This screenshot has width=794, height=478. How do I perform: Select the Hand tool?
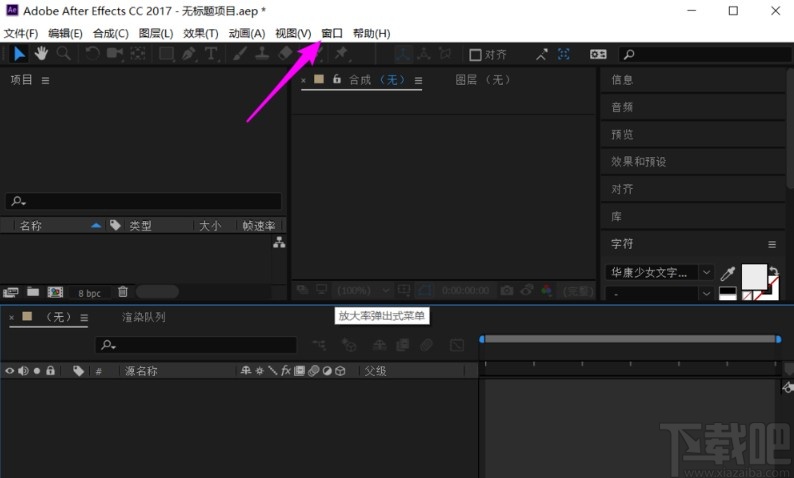click(41, 53)
